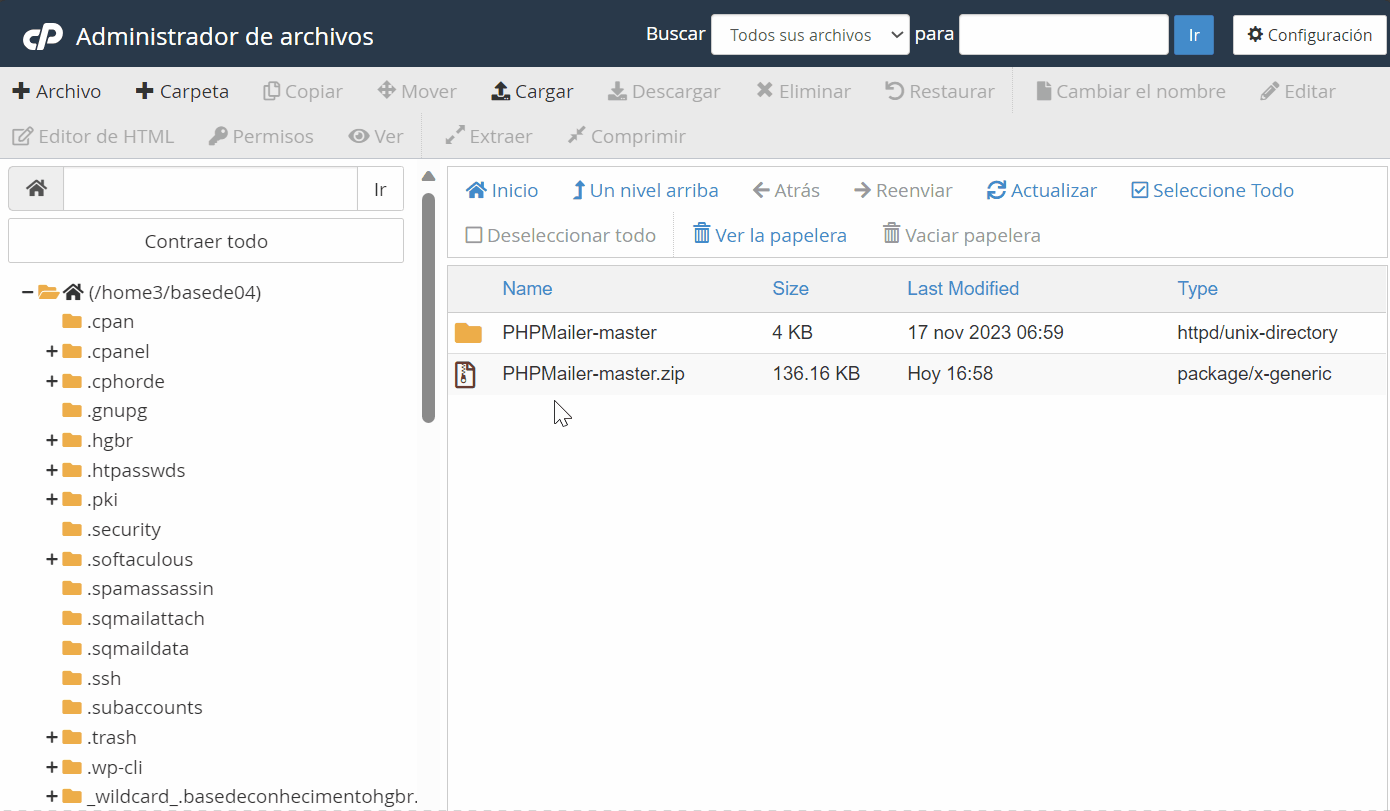The image size is (1390, 811).
Task: Collapse the /home3/basede04 root node
Action: tap(28, 292)
